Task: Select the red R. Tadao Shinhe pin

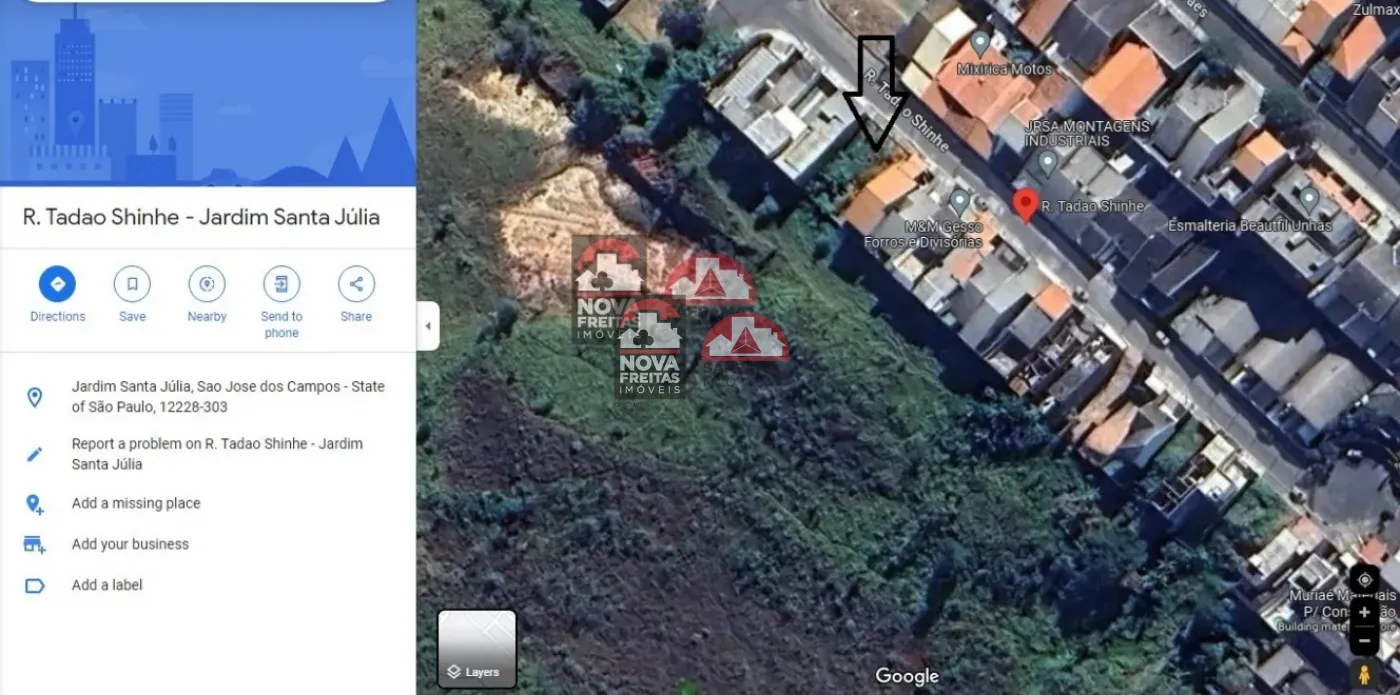Action: pyautogui.click(x=1024, y=205)
